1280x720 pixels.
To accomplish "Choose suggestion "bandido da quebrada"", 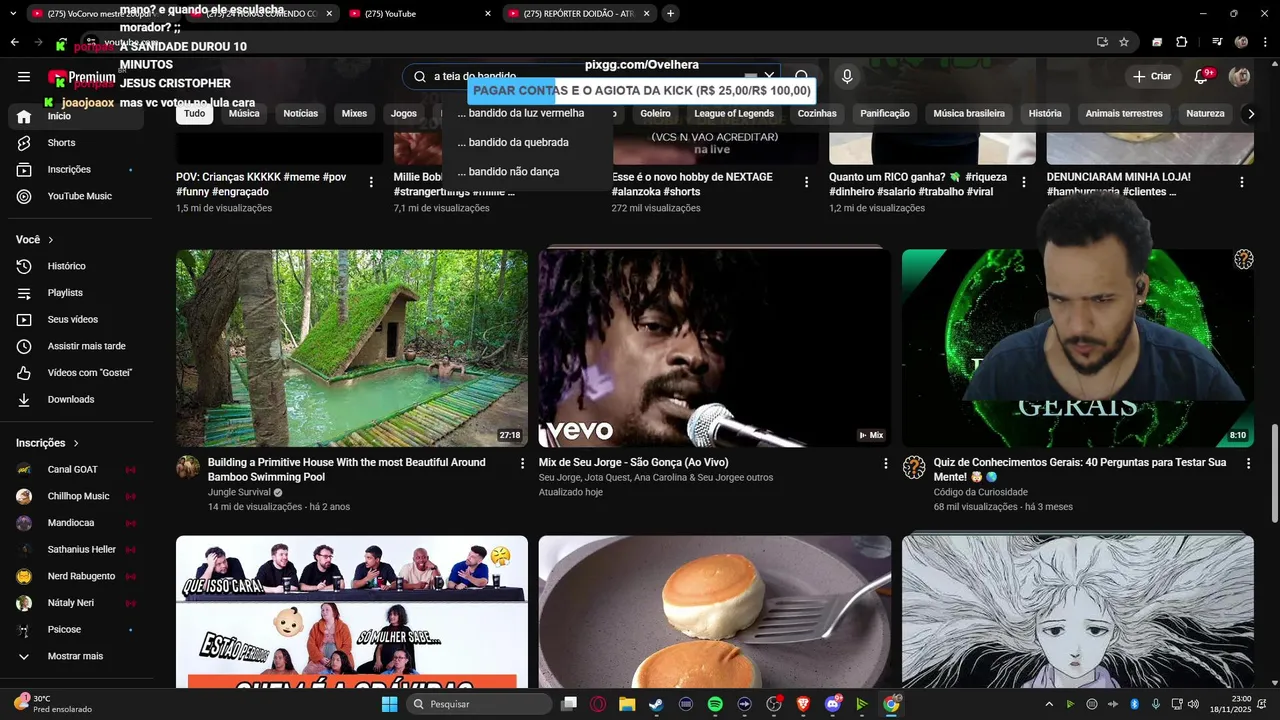I will (527, 143).
